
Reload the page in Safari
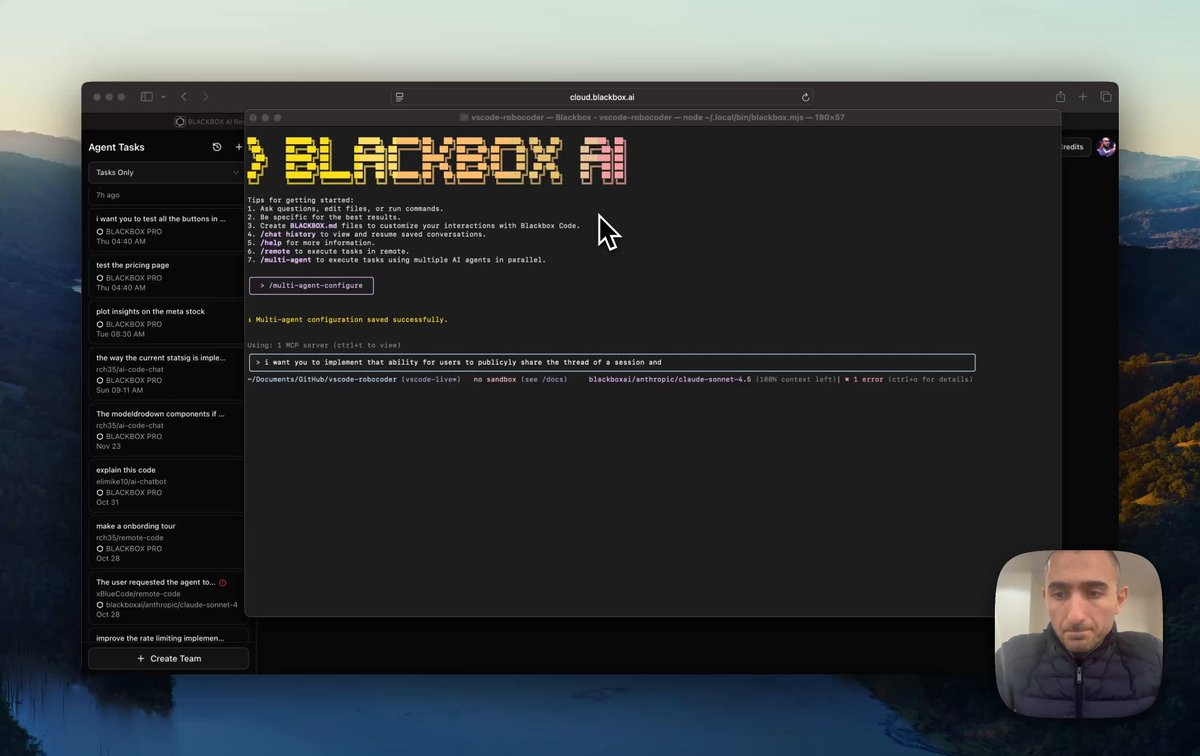pos(805,97)
